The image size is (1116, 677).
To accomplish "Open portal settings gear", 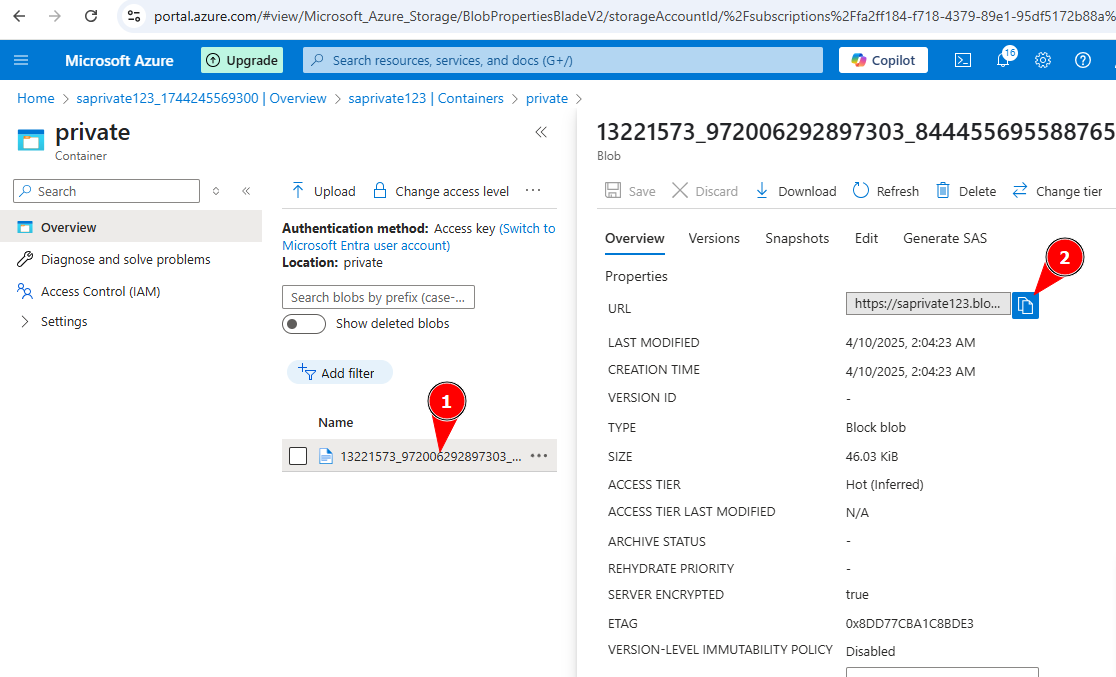I will click(1043, 61).
